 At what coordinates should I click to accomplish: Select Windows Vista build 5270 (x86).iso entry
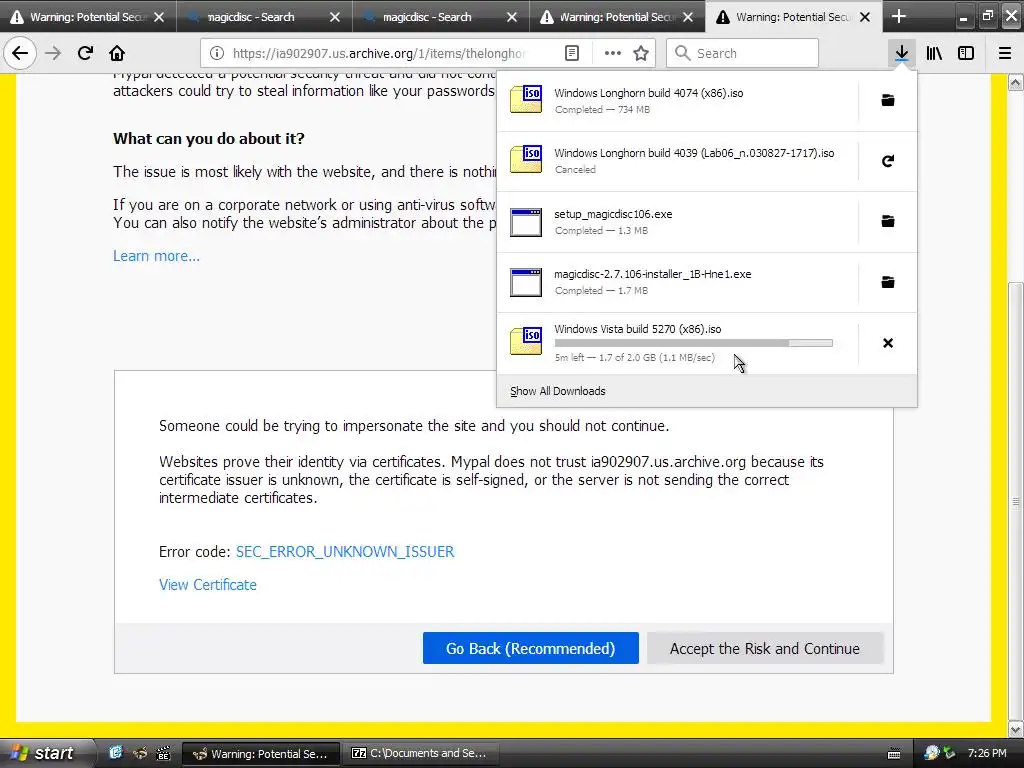[x=678, y=343]
